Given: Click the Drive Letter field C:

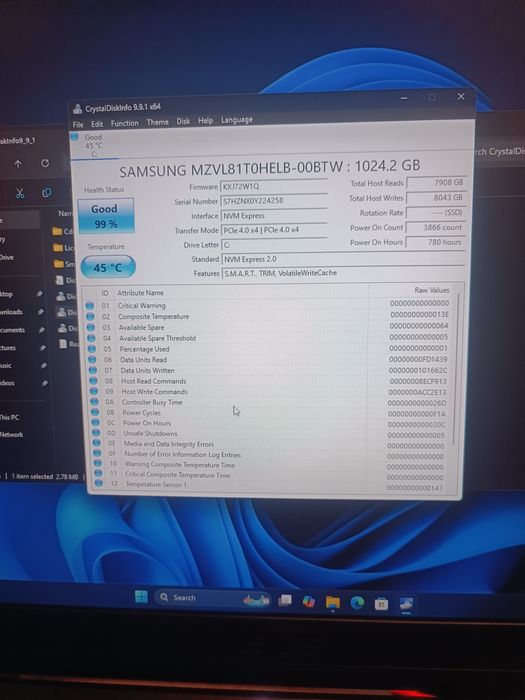Looking at the screenshot, I should 274,245.
